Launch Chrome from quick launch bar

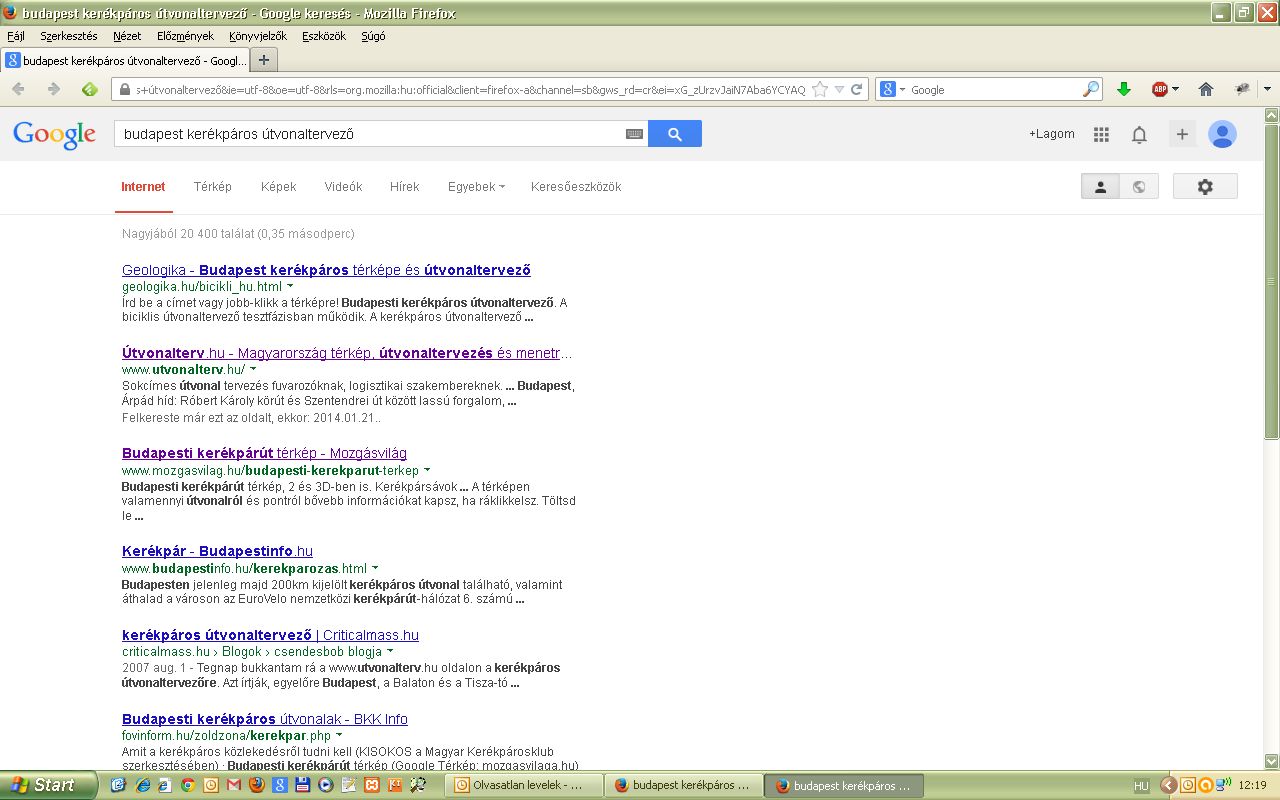[188, 785]
